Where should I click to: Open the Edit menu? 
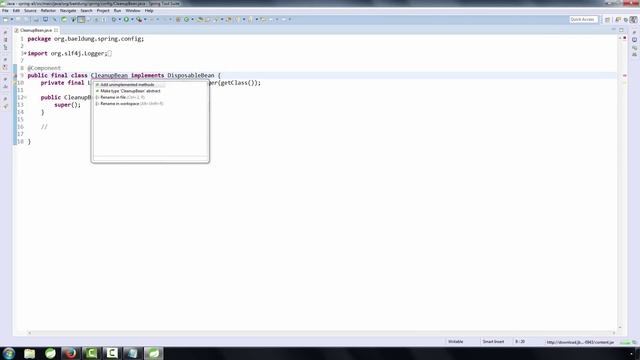16,11
